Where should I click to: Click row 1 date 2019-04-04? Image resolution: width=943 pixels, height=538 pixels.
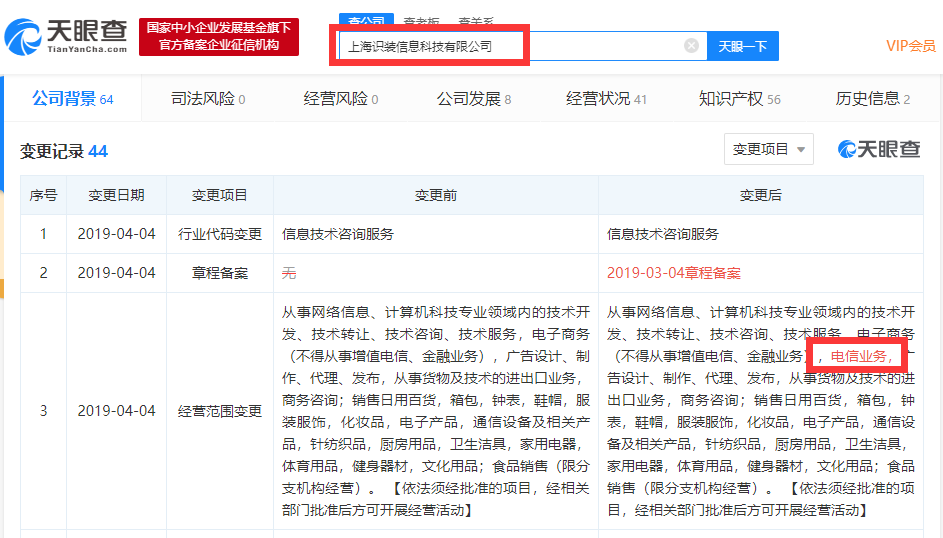pyautogui.click(x=116, y=234)
